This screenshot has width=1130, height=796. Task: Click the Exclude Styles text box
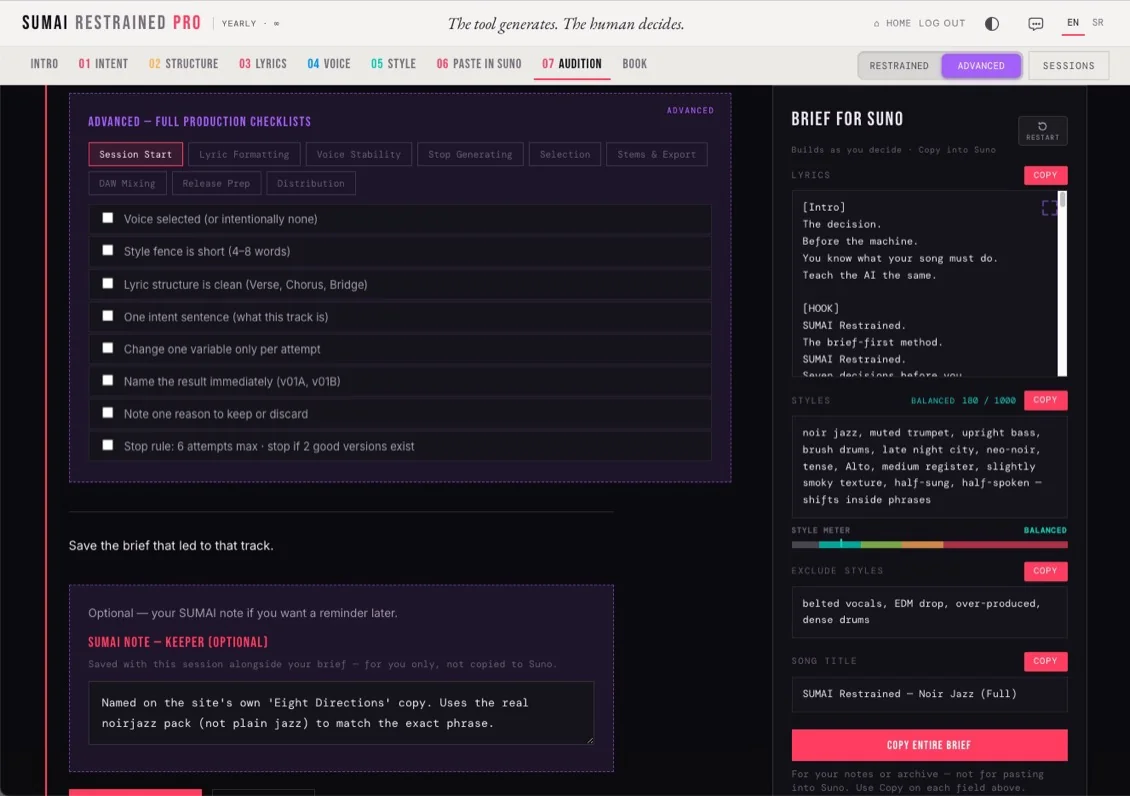pyautogui.click(x=929, y=612)
